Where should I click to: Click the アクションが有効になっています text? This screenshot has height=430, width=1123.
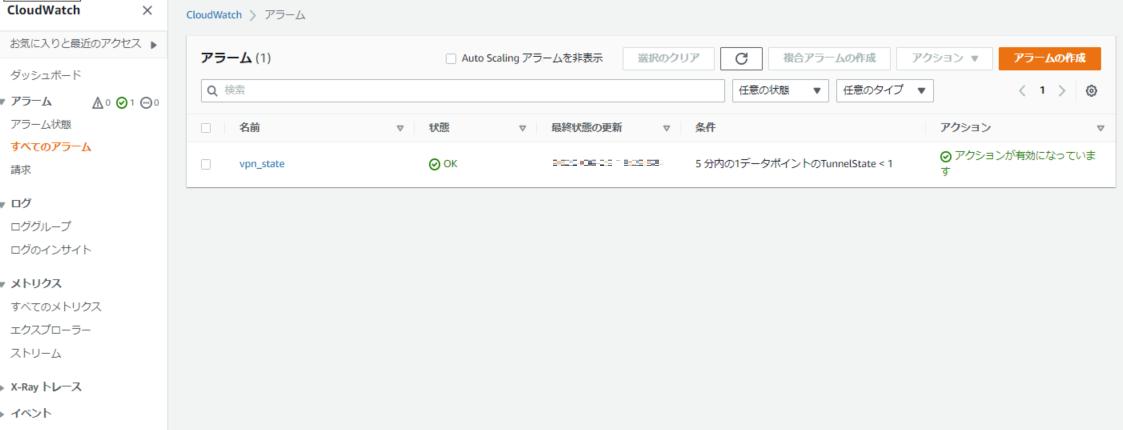[x=1018, y=164]
